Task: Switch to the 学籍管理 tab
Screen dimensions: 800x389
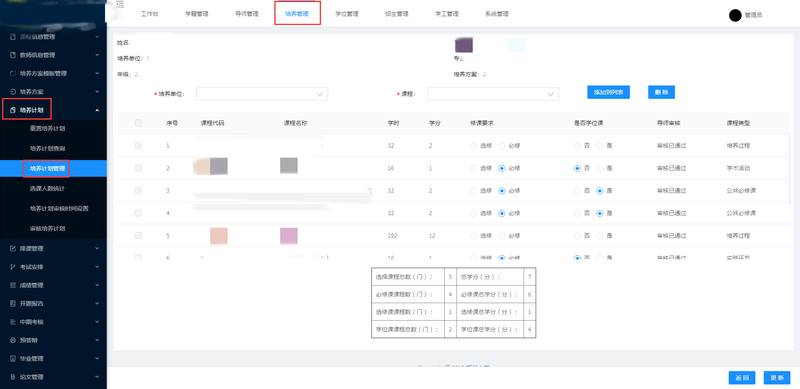Action: pyautogui.click(x=196, y=14)
